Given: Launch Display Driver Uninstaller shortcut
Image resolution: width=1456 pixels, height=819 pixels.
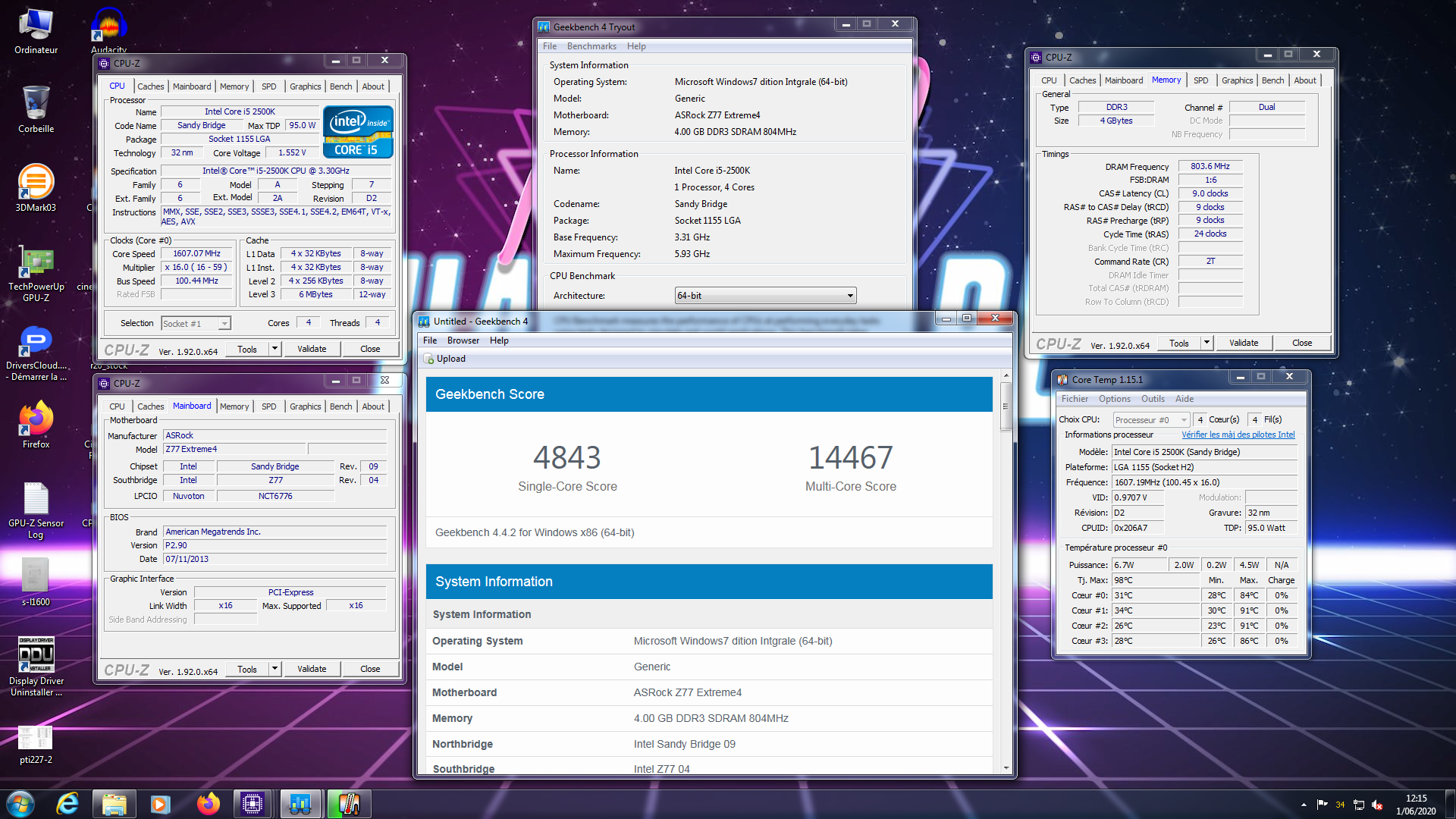Looking at the screenshot, I should coord(36,667).
